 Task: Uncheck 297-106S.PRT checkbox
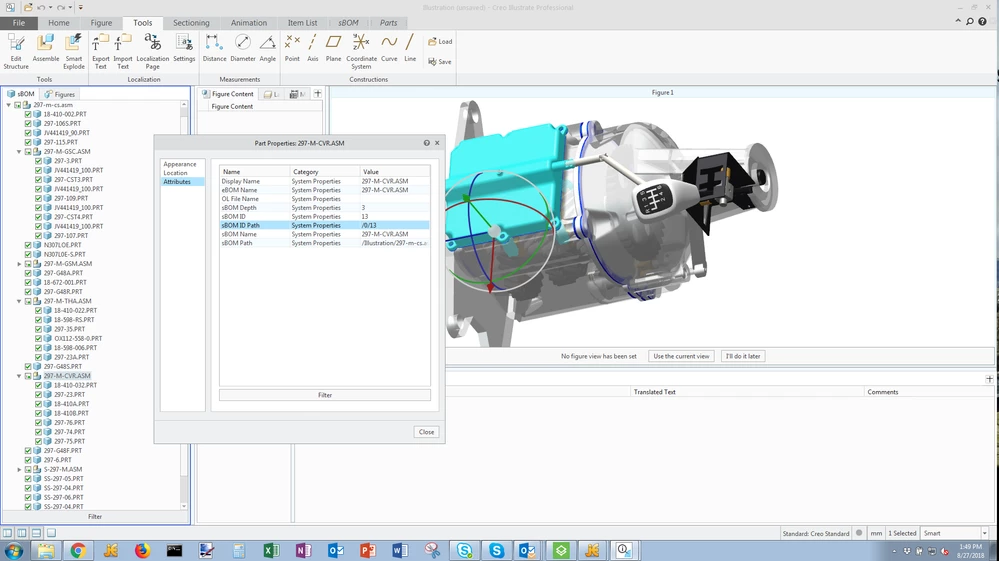click(28, 124)
